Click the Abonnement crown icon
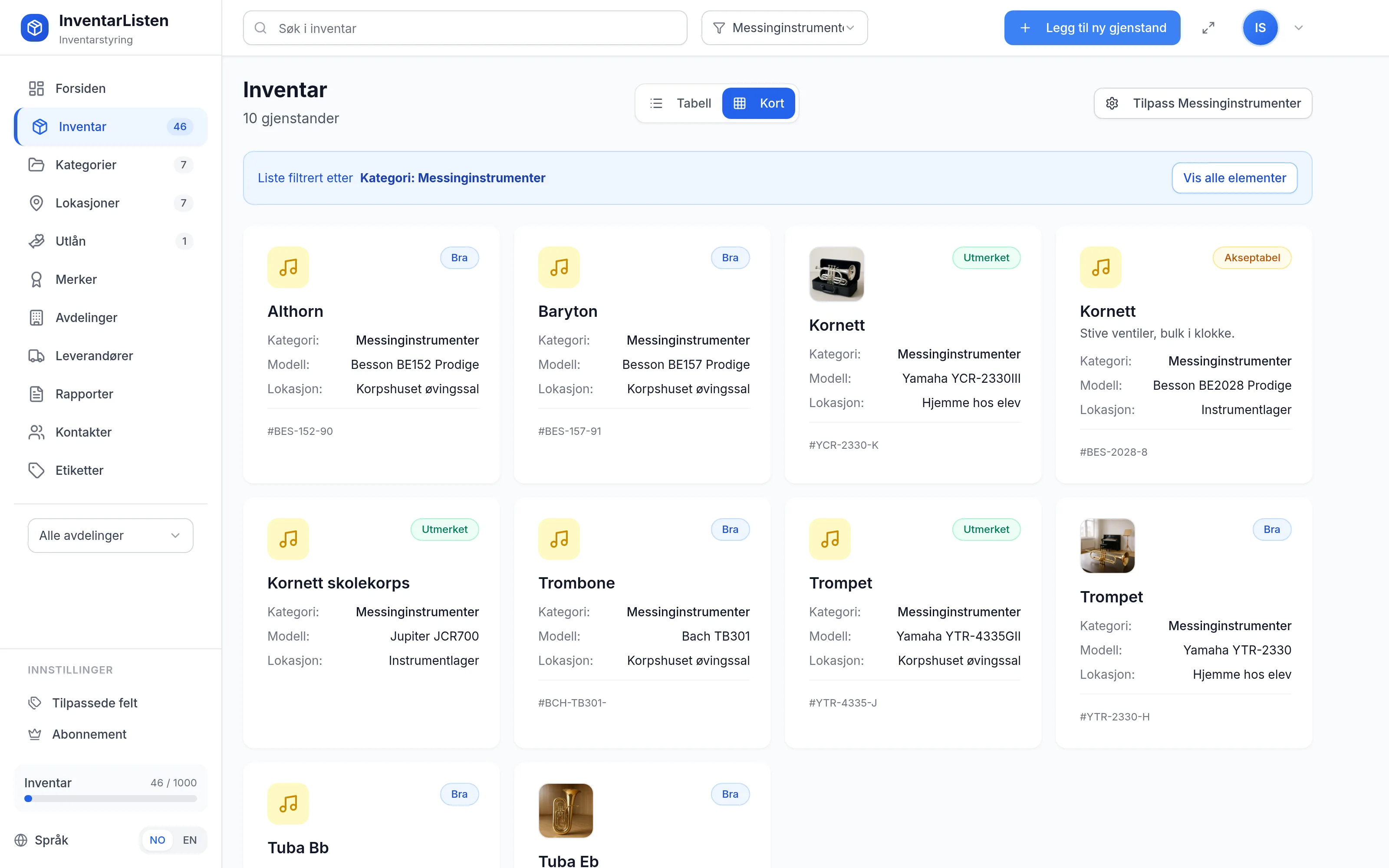The width and height of the screenshot is (1389, 868). [x=35, y=734]
